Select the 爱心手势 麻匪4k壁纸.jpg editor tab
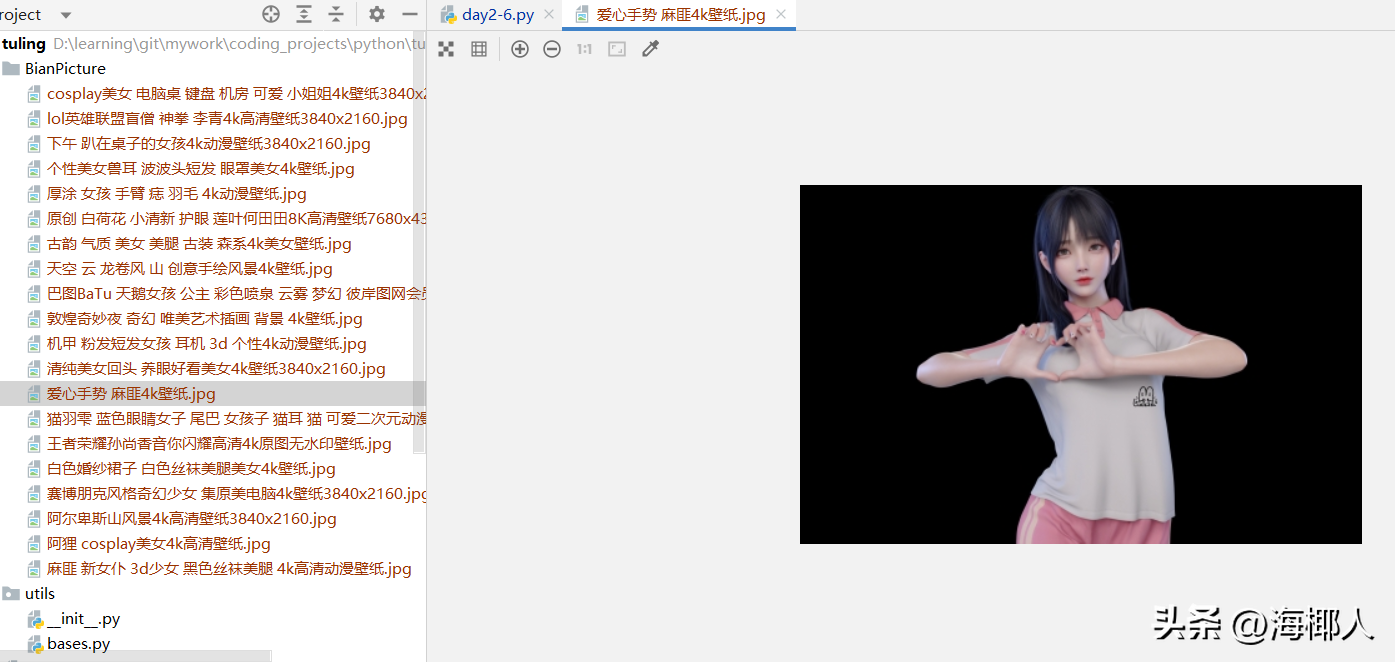This screenshot has height=662, width=1395. tap(681, 14)
